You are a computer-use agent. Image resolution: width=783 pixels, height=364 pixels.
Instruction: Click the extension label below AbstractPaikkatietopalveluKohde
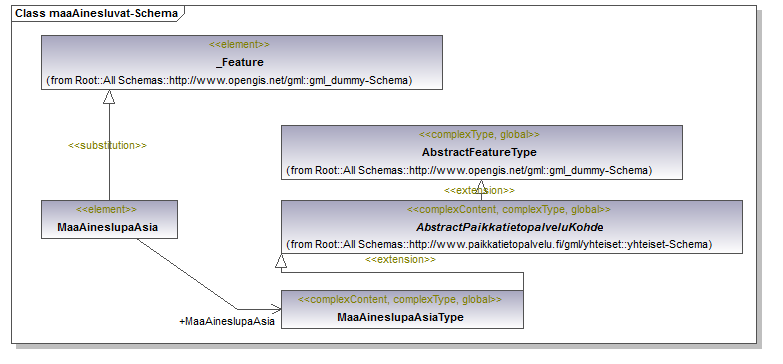point(400,260)
